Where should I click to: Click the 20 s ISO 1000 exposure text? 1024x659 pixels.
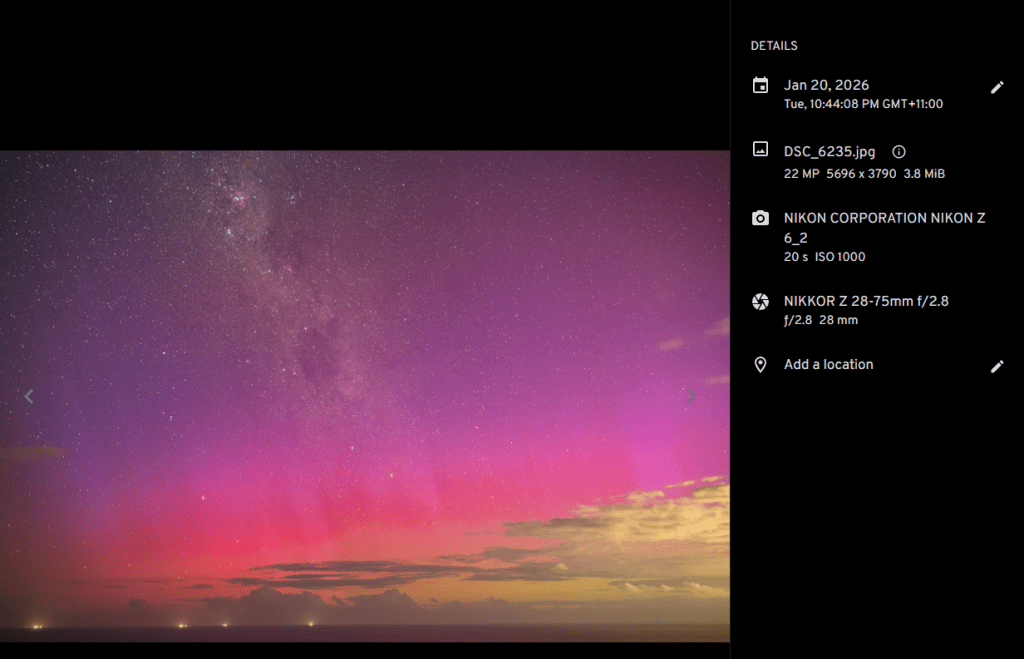click(x=824, y=257)
